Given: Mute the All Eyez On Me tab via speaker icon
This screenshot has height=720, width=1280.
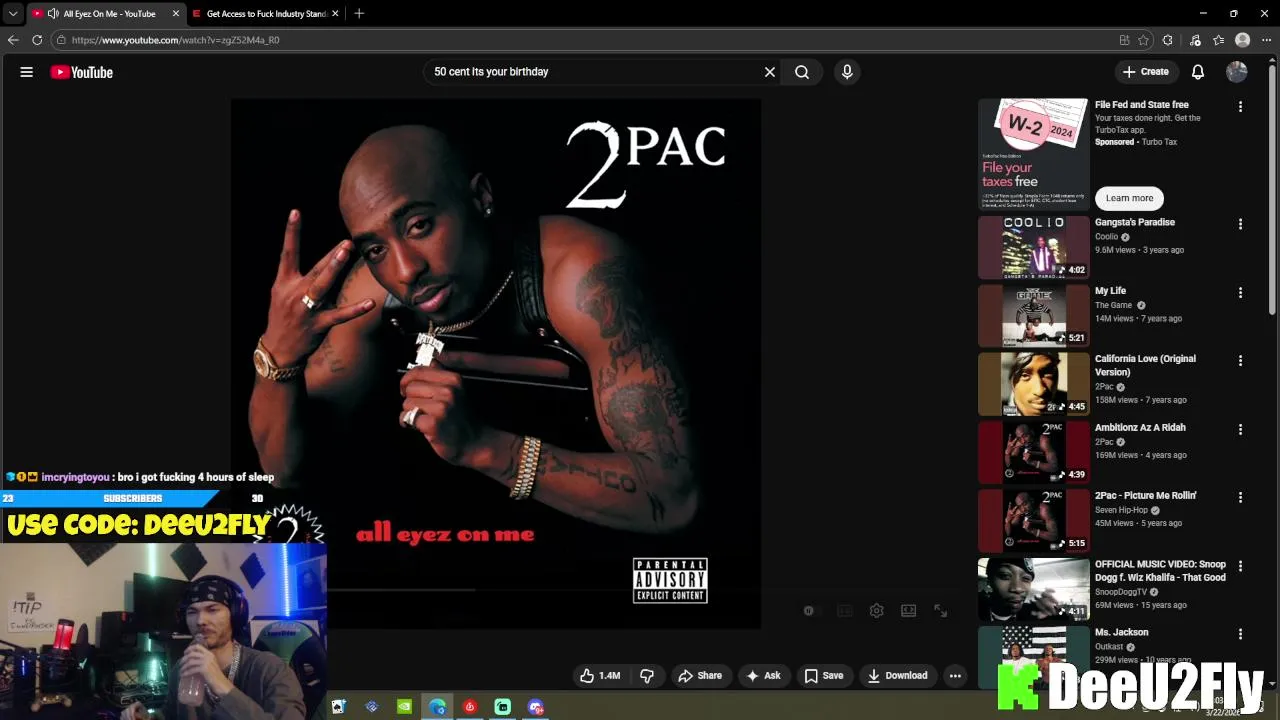Looking at the screenshot, I should pyautogui.click(x=53, y=14).
